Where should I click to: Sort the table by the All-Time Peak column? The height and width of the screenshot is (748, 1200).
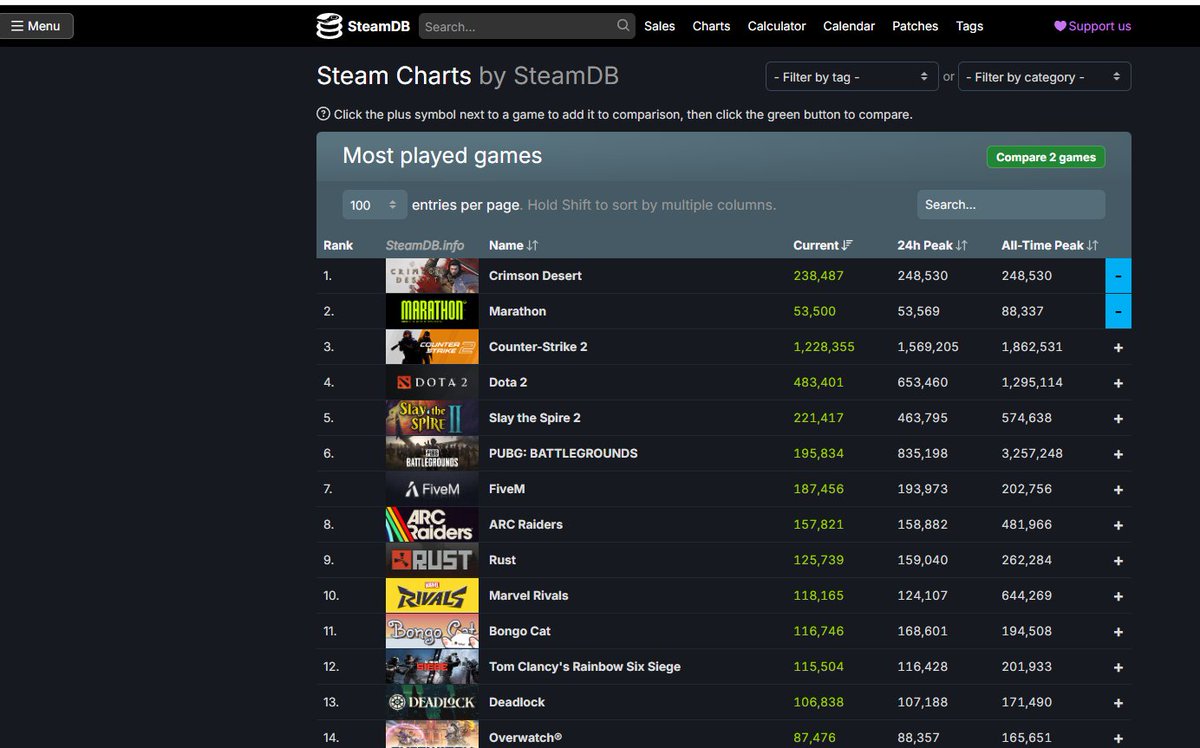coord(1050,245)
